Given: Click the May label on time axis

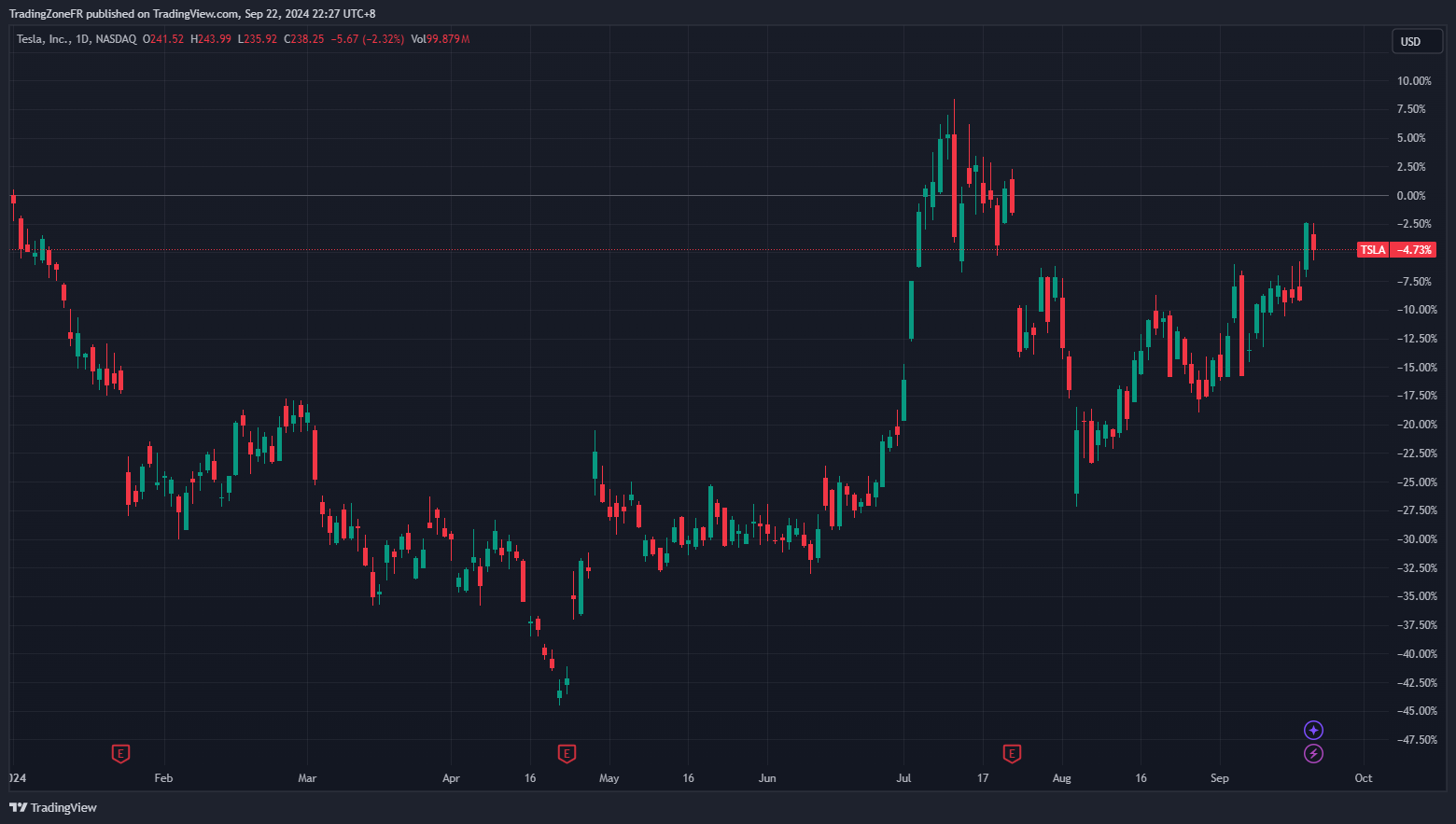Looking at the screenshot, I should [x=609, y=778].
